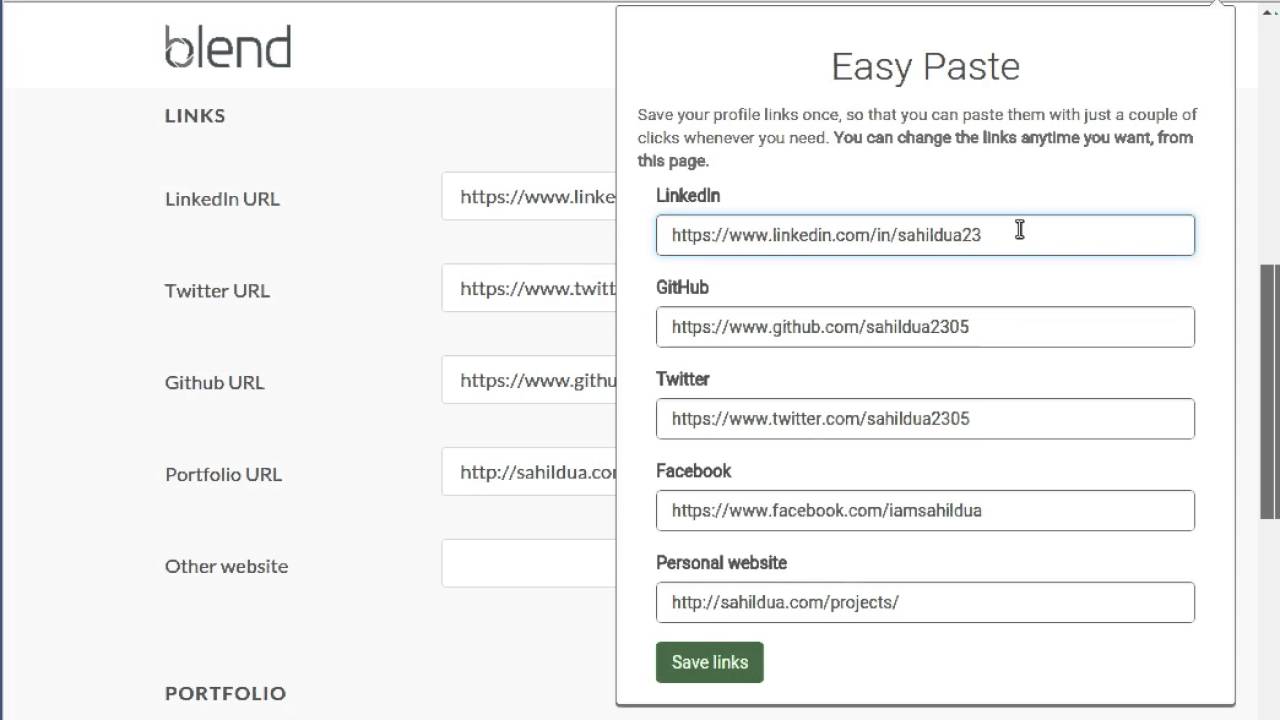This screenshot has width=1280, height=720.
Task: Click the 'Twitter URL' label
Action: (217, 290)
